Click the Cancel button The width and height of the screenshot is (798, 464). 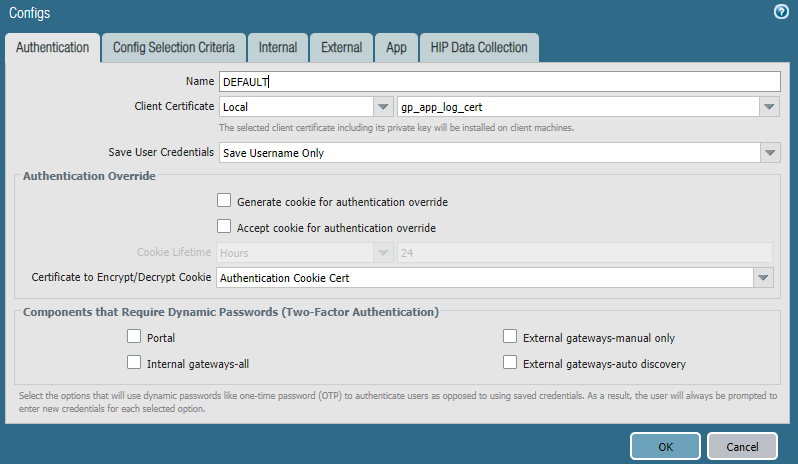pyautogui.click(x=742, y=446)
